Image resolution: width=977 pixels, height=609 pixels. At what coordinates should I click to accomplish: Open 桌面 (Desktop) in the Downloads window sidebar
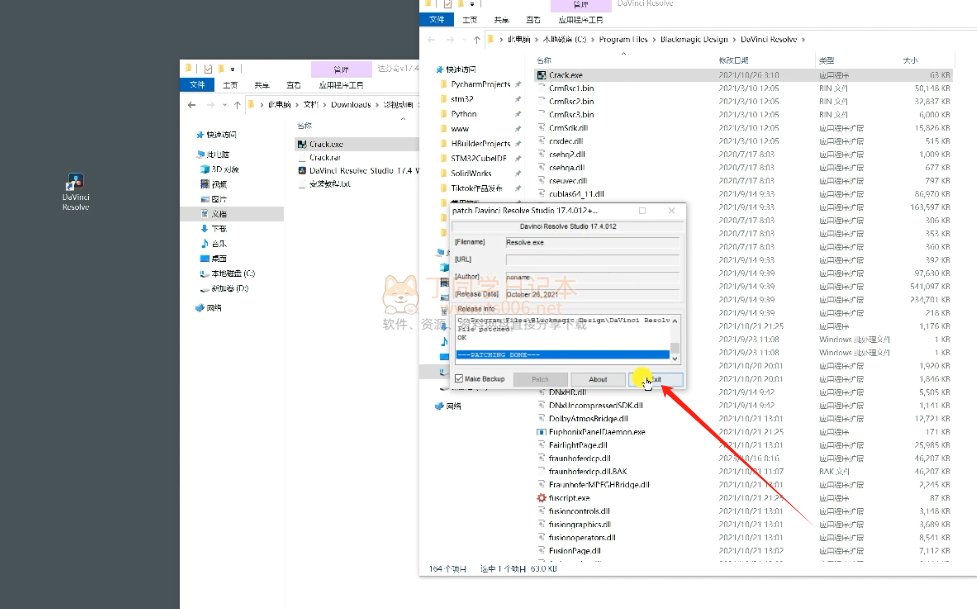219,259
